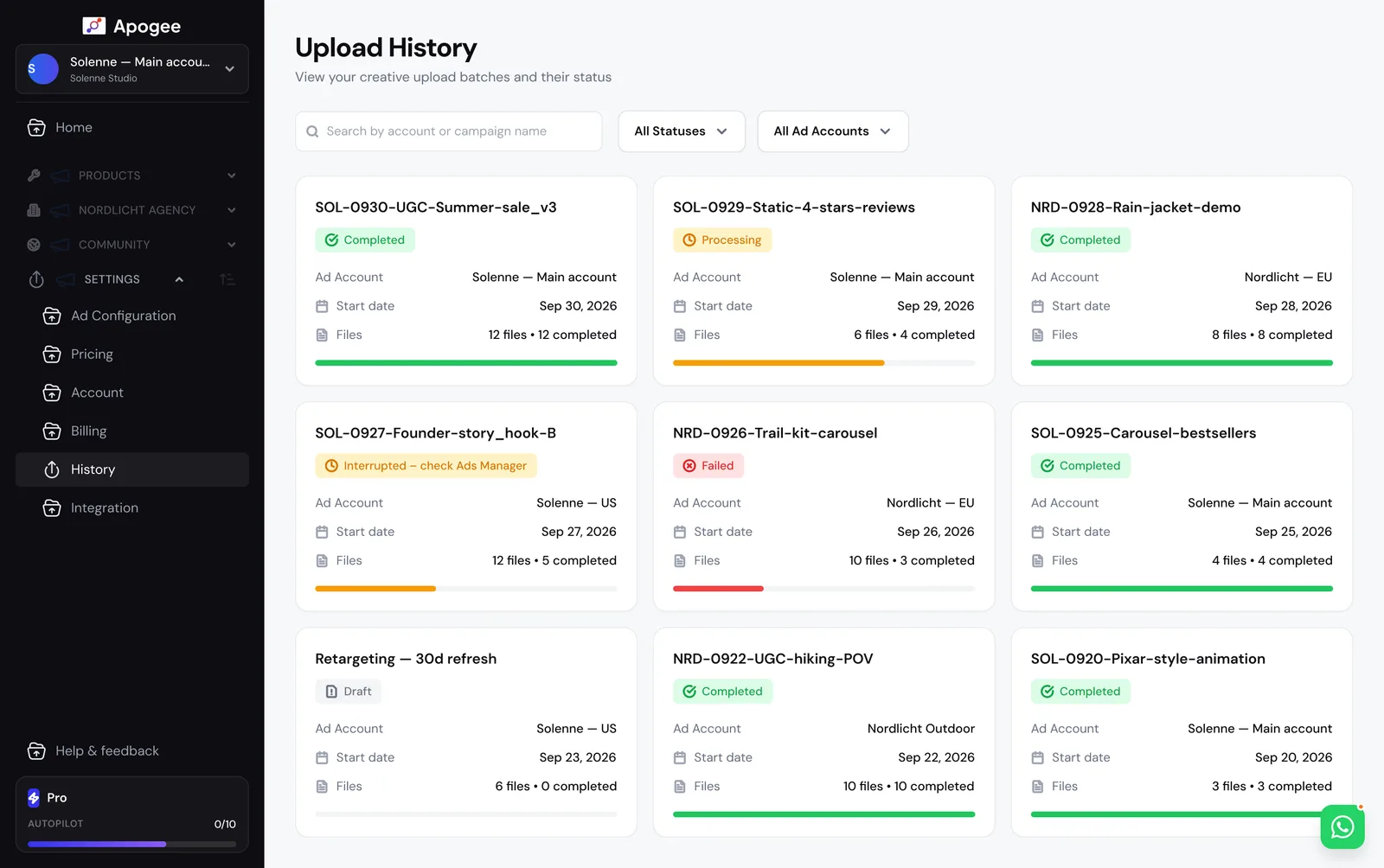Expand the Nordlicht Agency sidebar section
This screenshot has height=868, width=1384.
(x=132, y=210)
